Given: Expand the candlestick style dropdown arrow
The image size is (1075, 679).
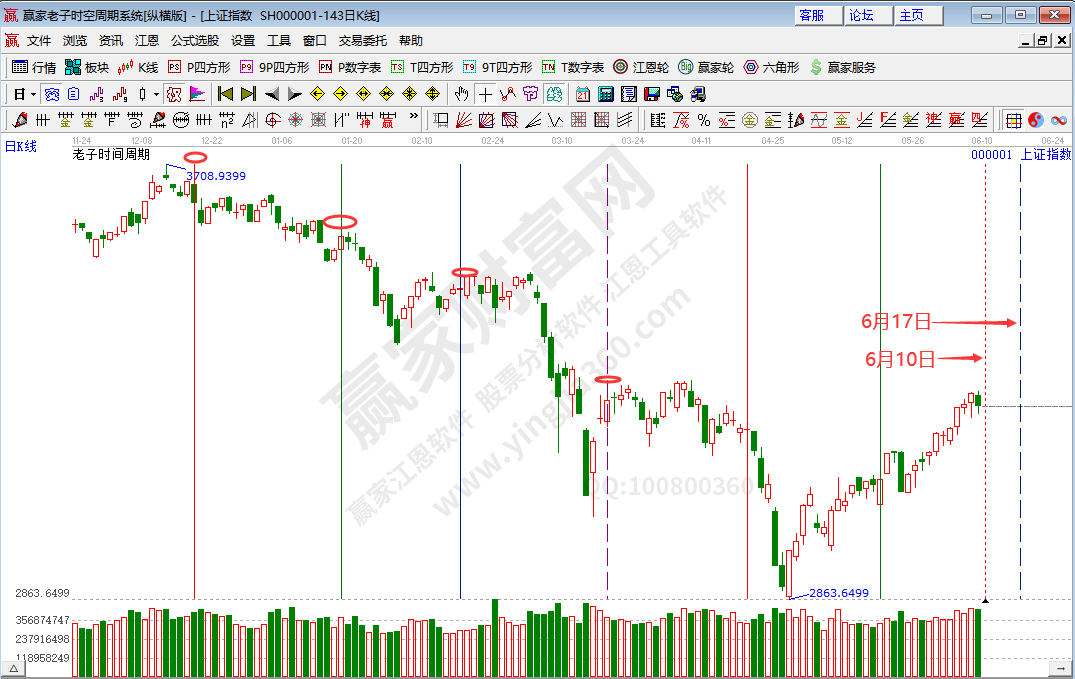Looking at the screenshot, I should click(156, 94).
